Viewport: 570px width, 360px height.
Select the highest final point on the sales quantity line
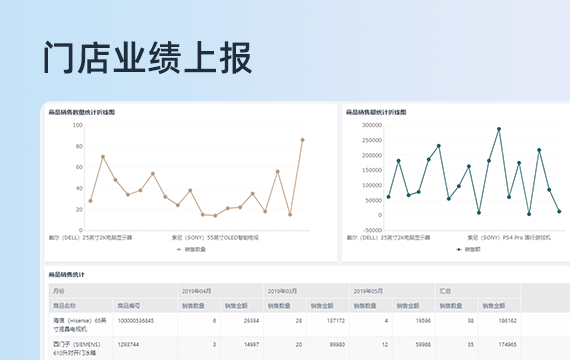pos(302,140)
